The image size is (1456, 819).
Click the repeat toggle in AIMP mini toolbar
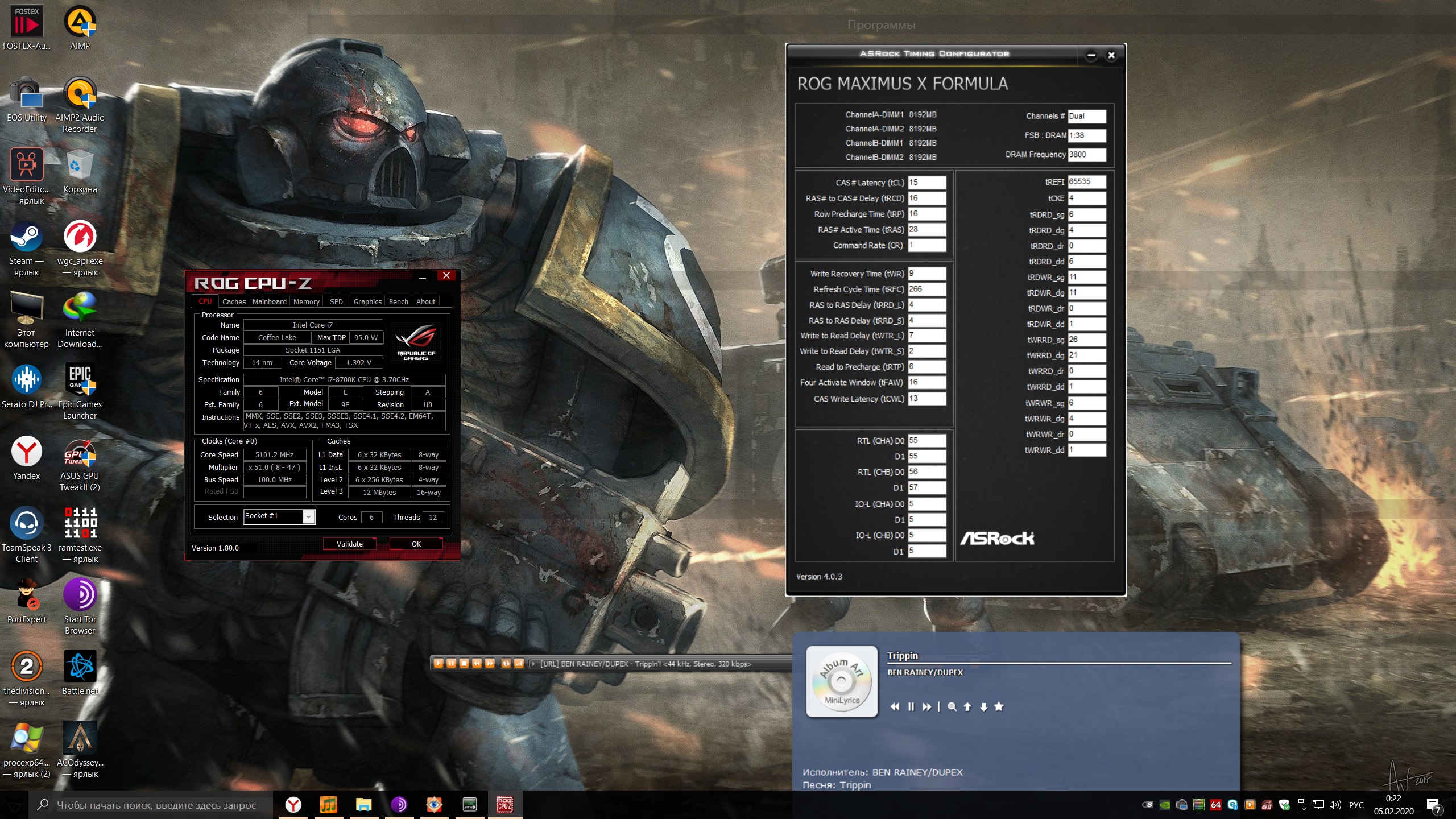[x=506, y=663]
